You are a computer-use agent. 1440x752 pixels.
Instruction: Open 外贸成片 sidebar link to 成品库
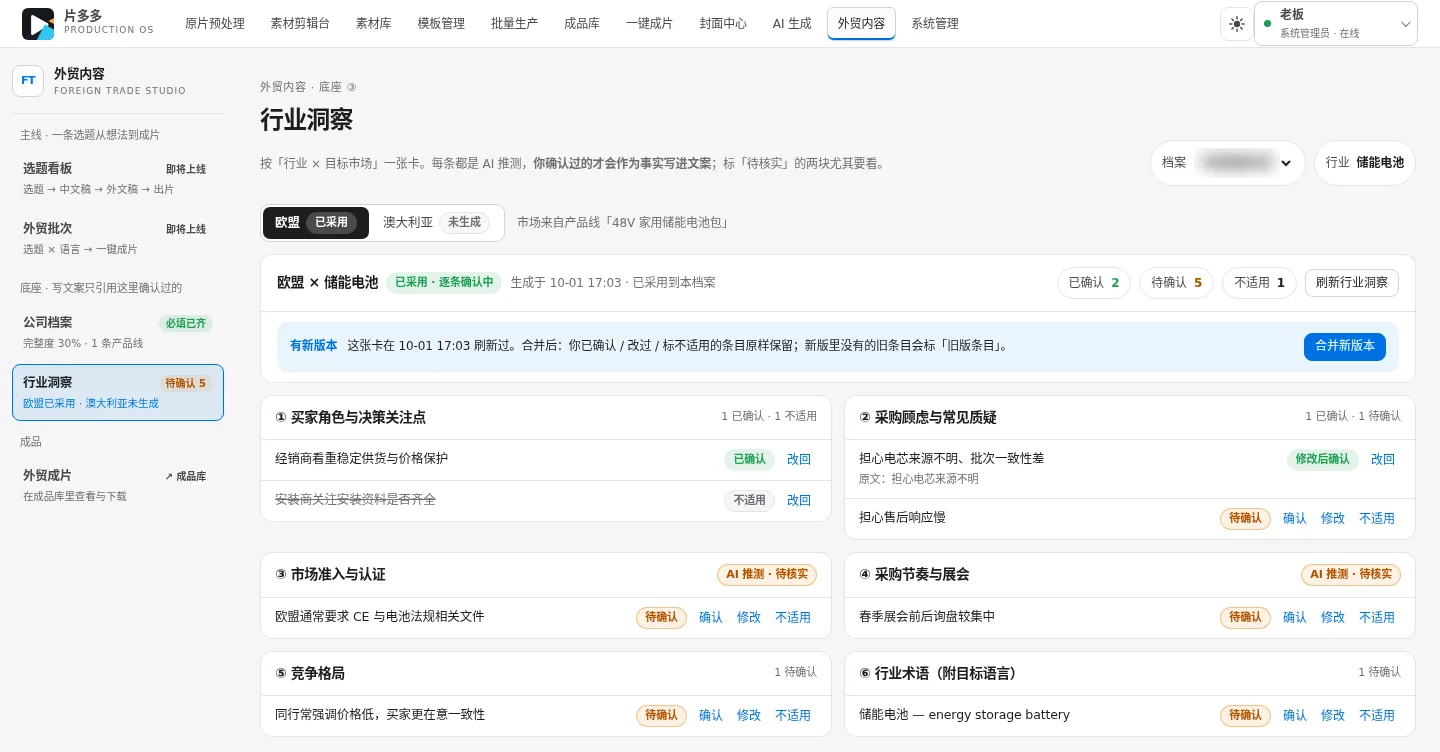(x=118, y=486)
